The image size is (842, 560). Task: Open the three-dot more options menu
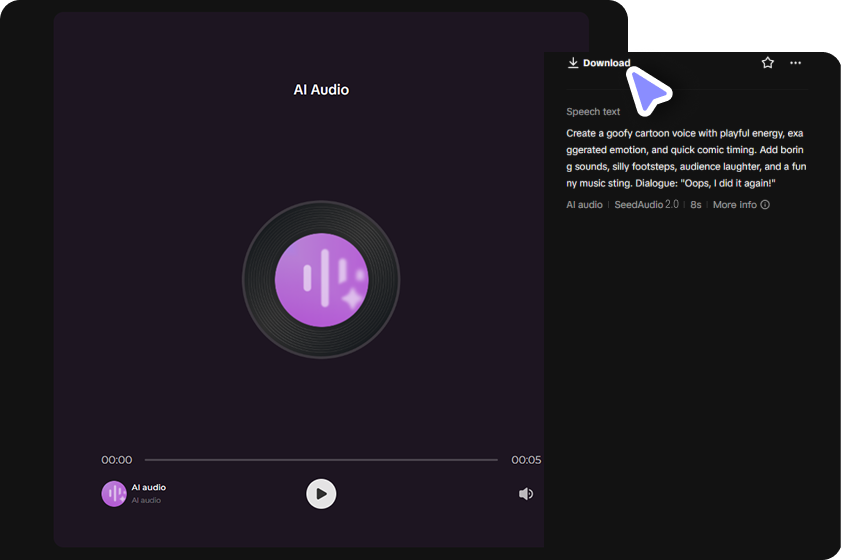[795, 63]
